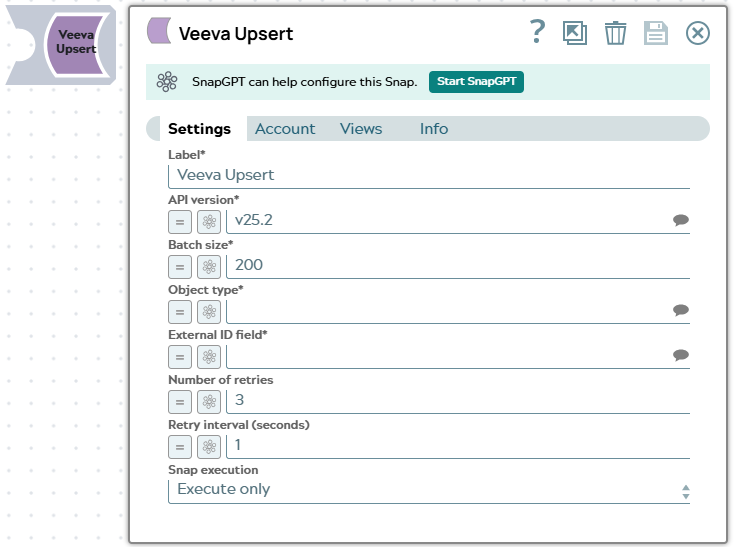Click the Batch size field
Image resolution: width=737 pixels, height=547 pixels.
[458, 266]
